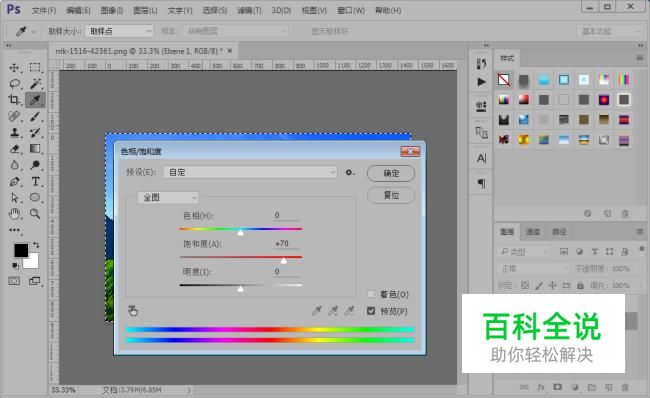Select the Path Selection tool
Image resolution: width=650 pixels, height=398 pixels.
point(15,198)
